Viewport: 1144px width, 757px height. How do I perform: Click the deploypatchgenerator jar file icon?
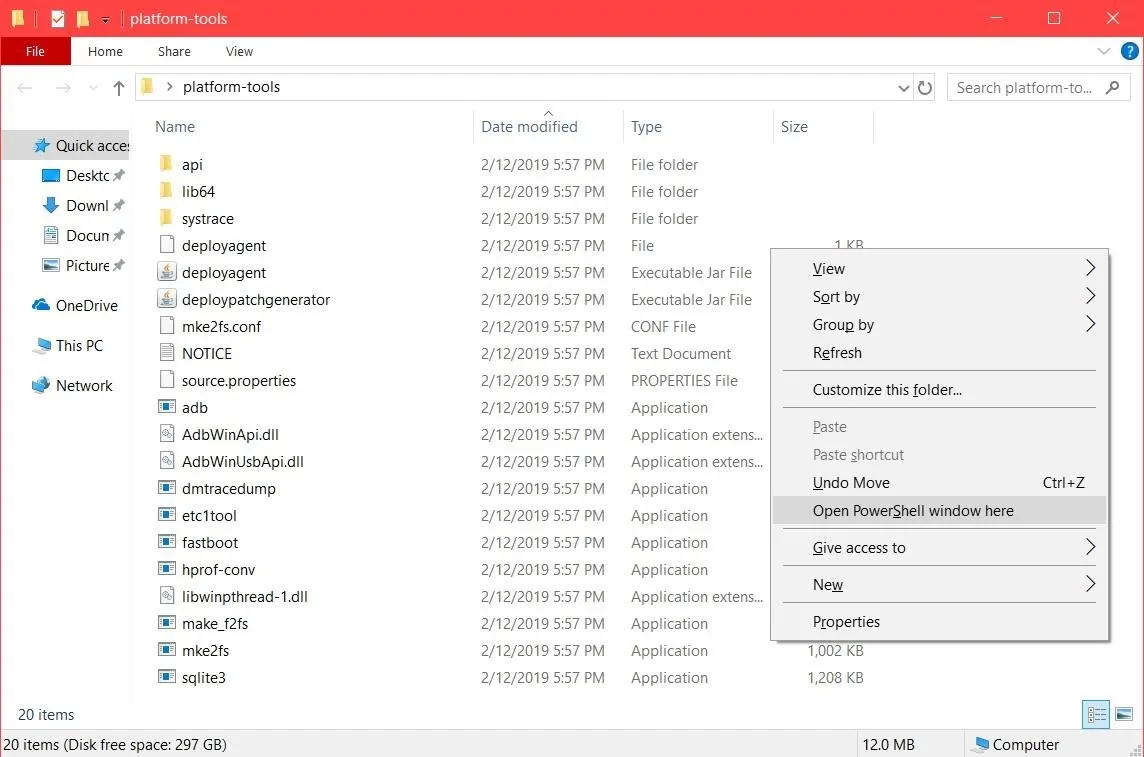(x=167, y=298)
